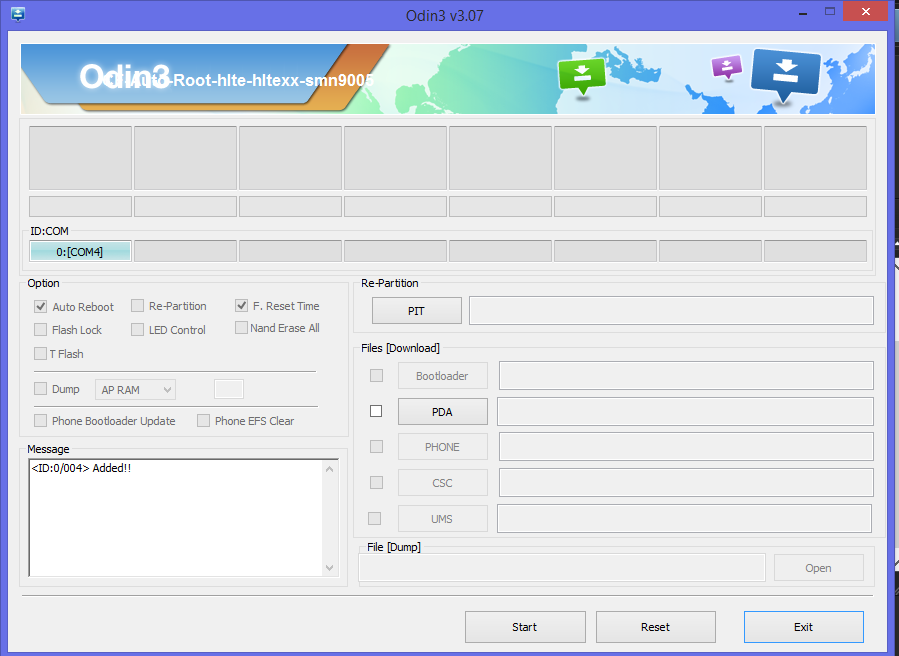Tick the checkbox beside PHONE
Image resolution: width=899 pixels, height=656 pixels.
376,447
